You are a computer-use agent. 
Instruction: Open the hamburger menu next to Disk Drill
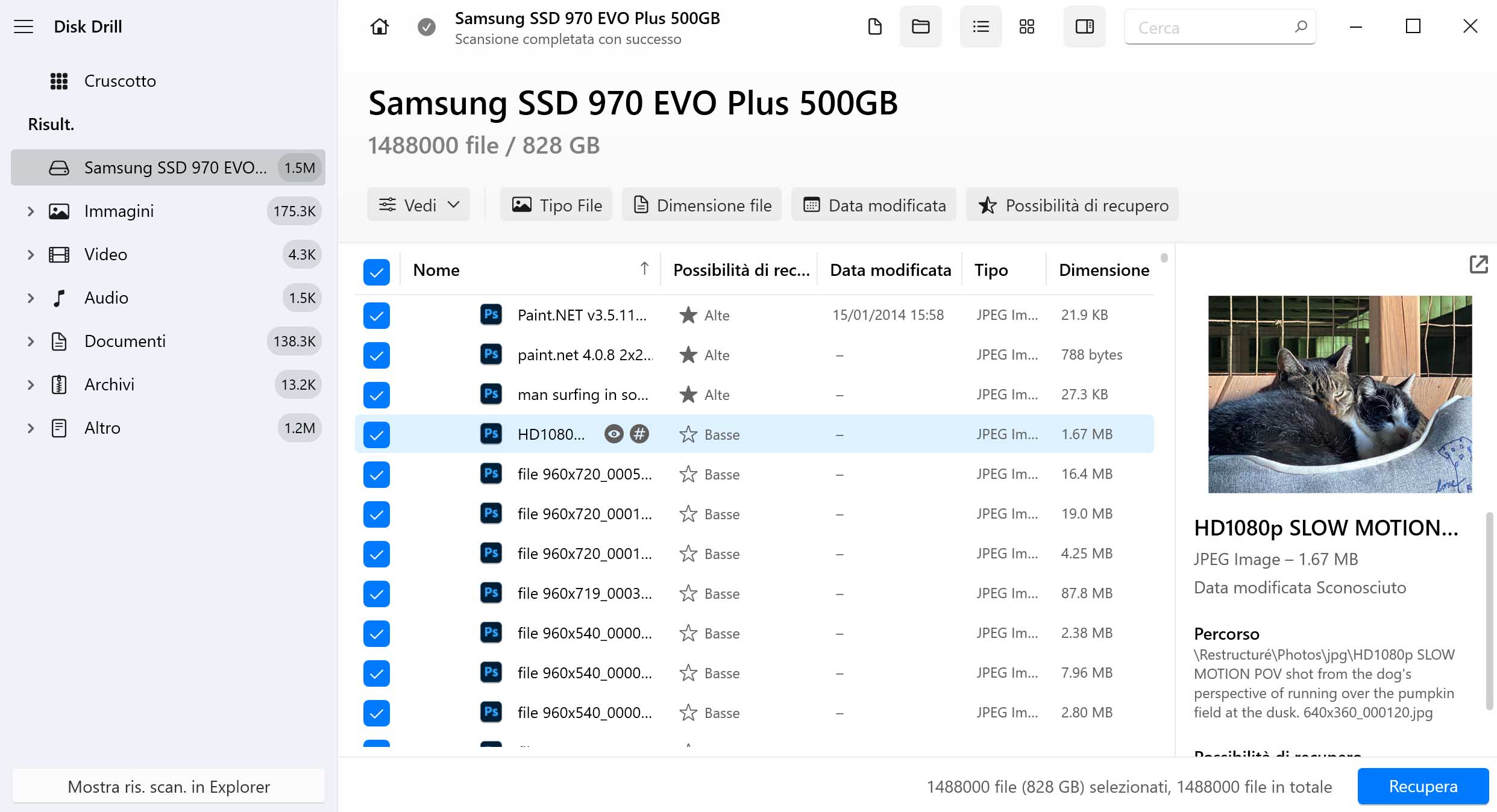pyautogui.click(x=24, y=27)
